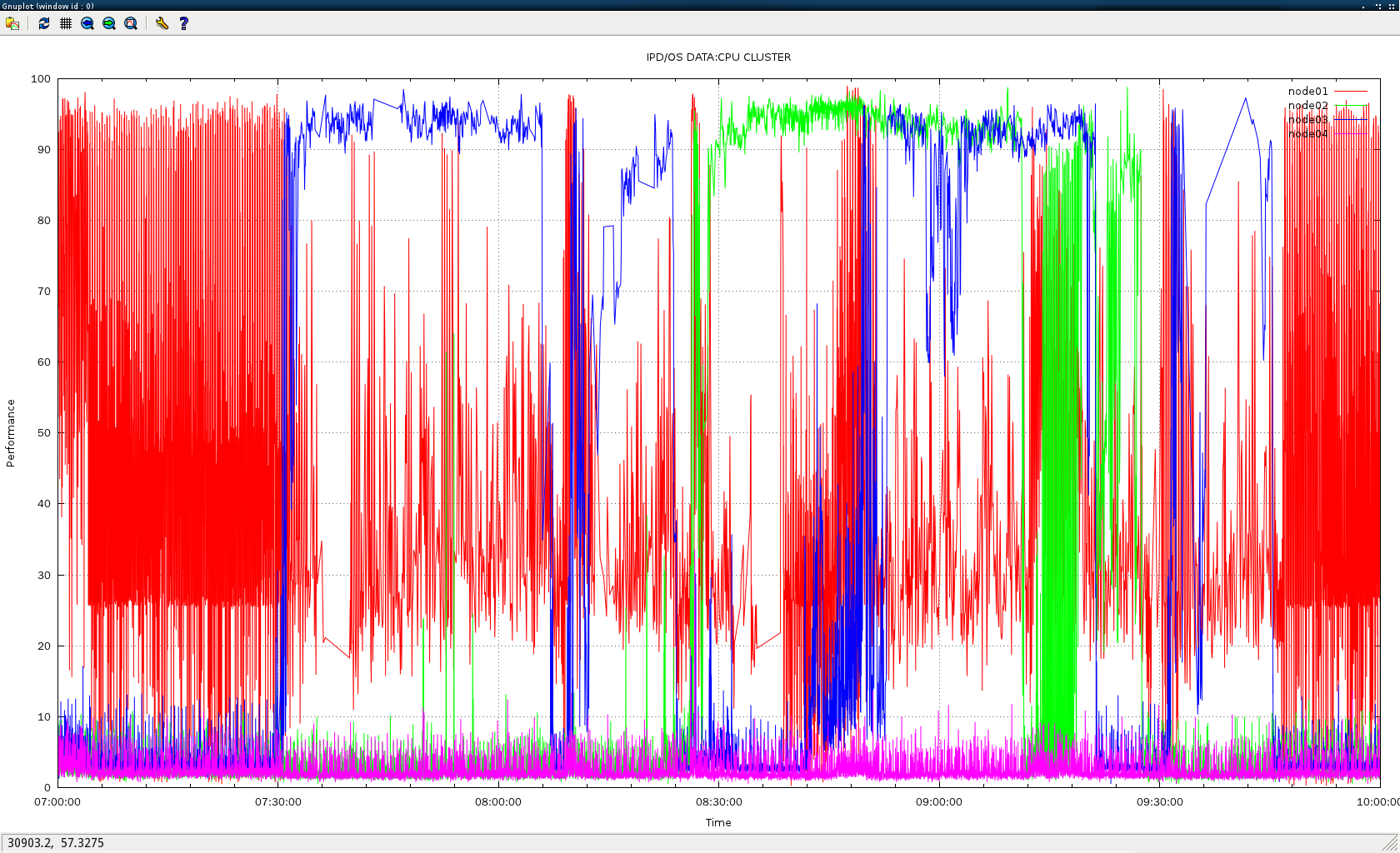Copy the plot to clipboard
The image size is (1400, 853).
12,23
